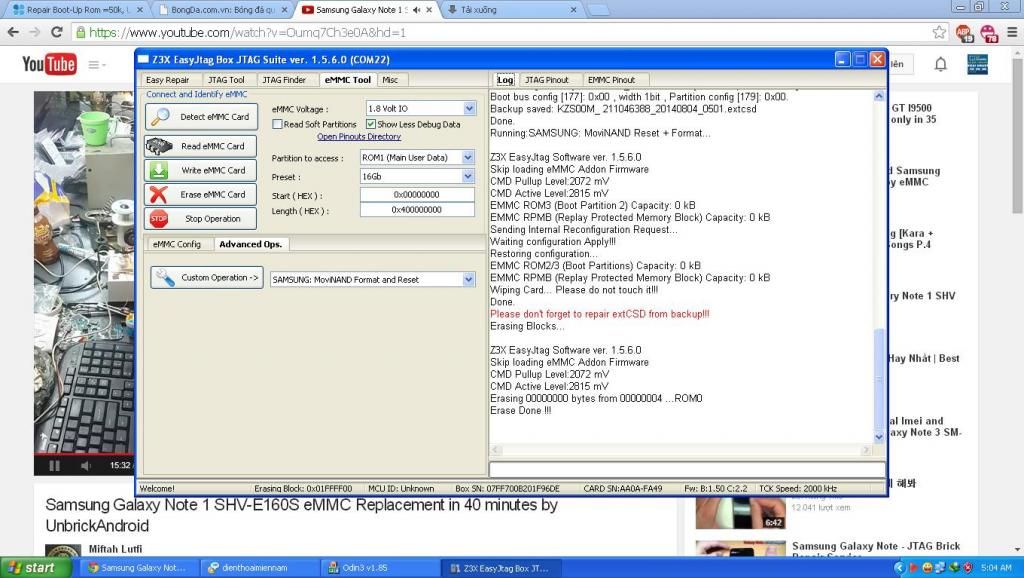Open YouTube account avatar
1024x578 pixels.
[x=977, y=64]
